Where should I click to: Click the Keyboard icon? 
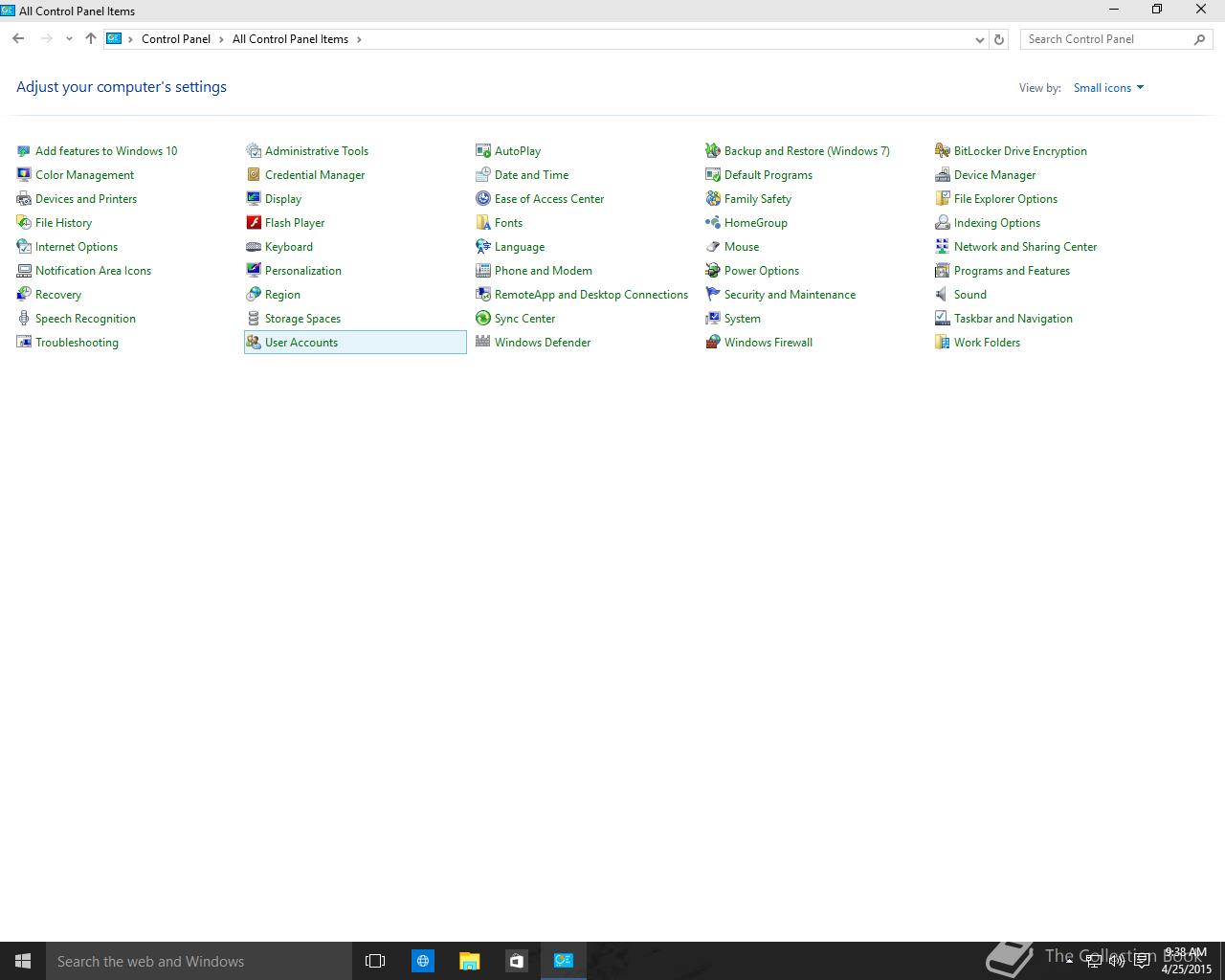[254, 246]
